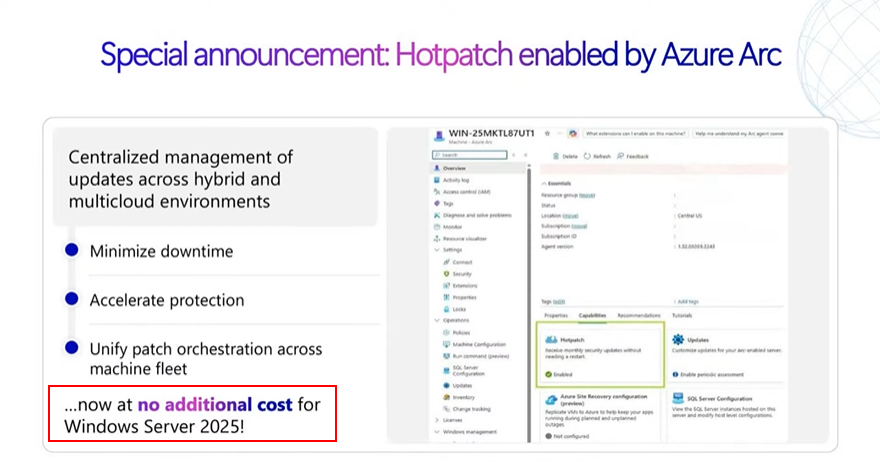880x465 pixels.
Task: Open the ellipsis menu beside the star
Action: [x=560, y=133]
